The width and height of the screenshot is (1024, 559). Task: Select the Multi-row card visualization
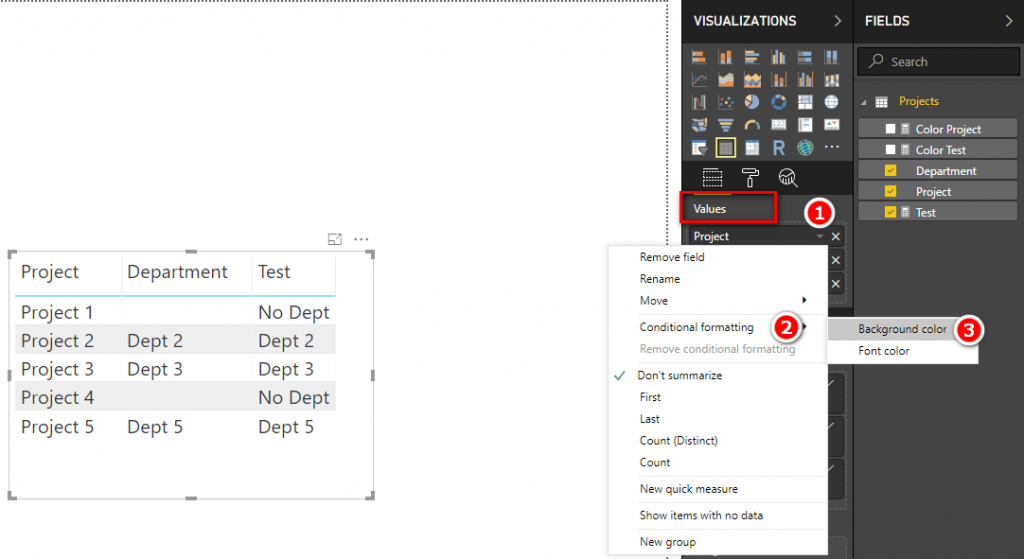tap(805, 125)
